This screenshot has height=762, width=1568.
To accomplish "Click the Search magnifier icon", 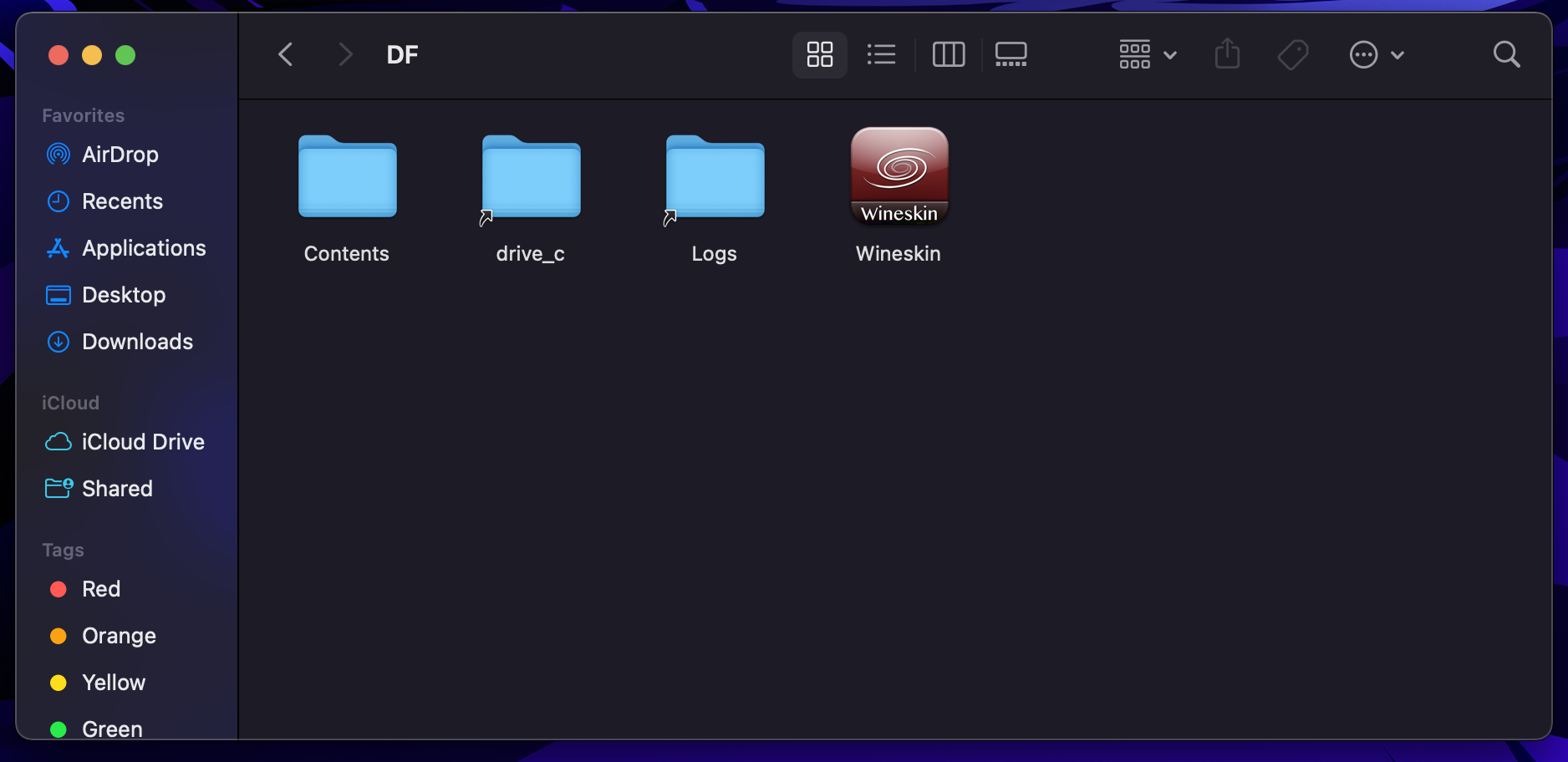I will (1506, 55).
